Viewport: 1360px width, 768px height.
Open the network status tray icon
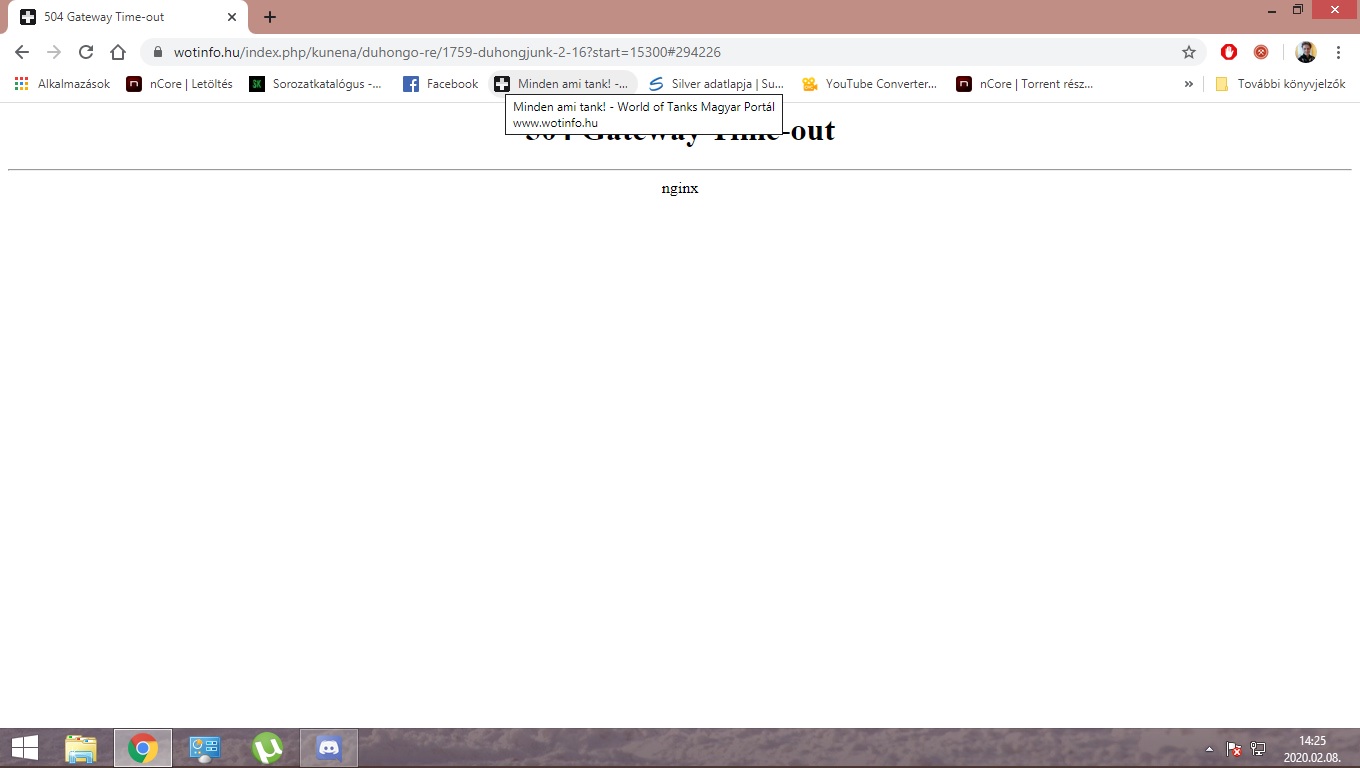click(1258, 749)
